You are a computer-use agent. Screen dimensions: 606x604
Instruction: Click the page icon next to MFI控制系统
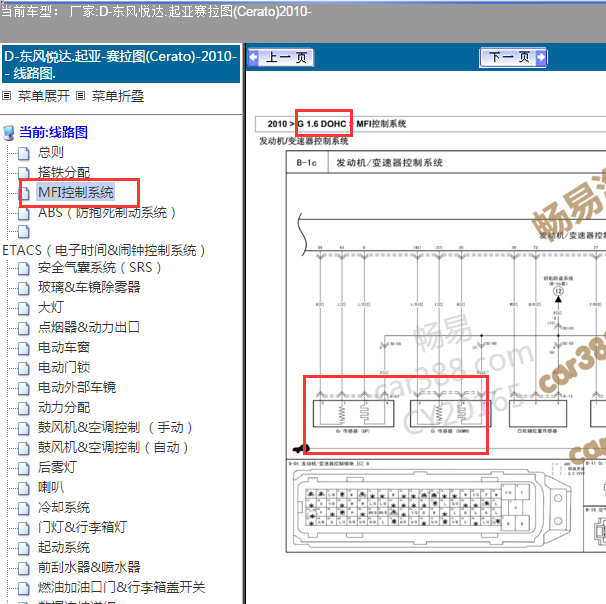(x=24, y=193)
